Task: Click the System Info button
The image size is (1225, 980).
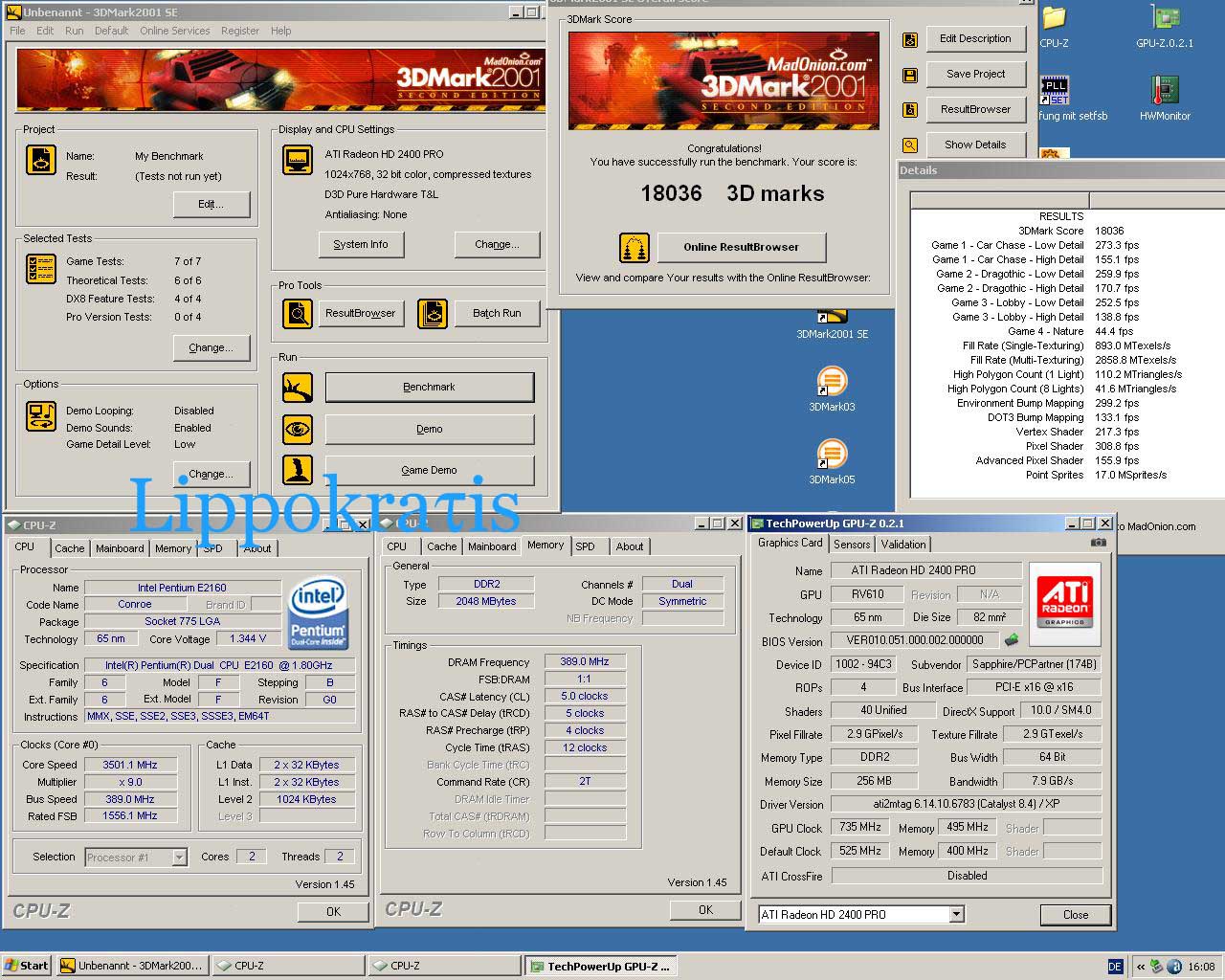Action: pos(361,244)
